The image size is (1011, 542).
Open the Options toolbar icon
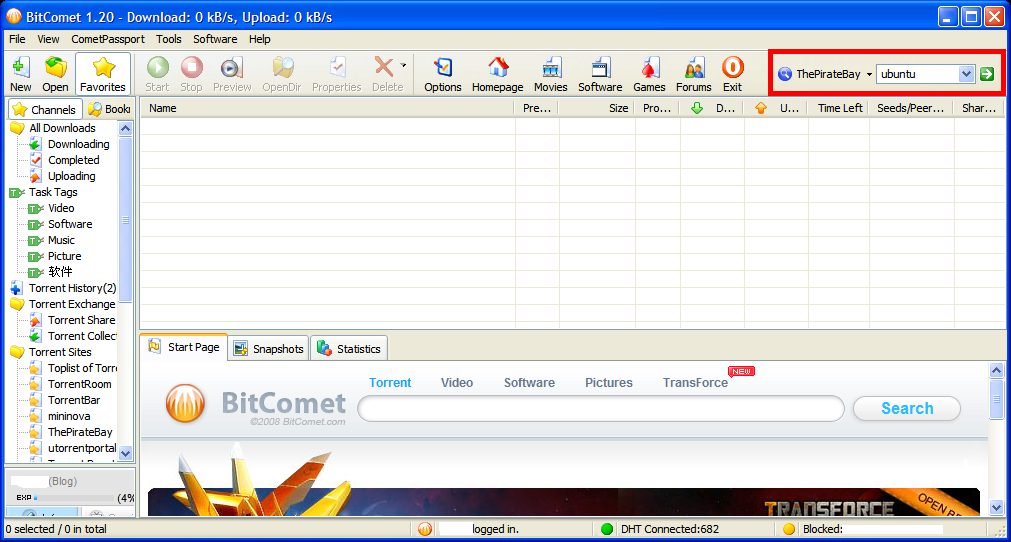coord(443,74)
